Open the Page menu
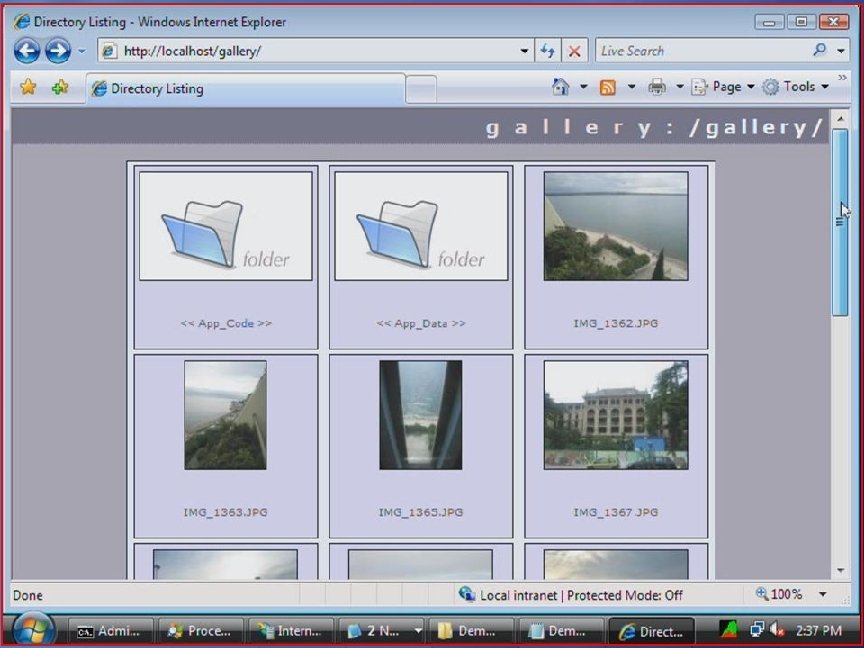 click(x=722, y=87)
